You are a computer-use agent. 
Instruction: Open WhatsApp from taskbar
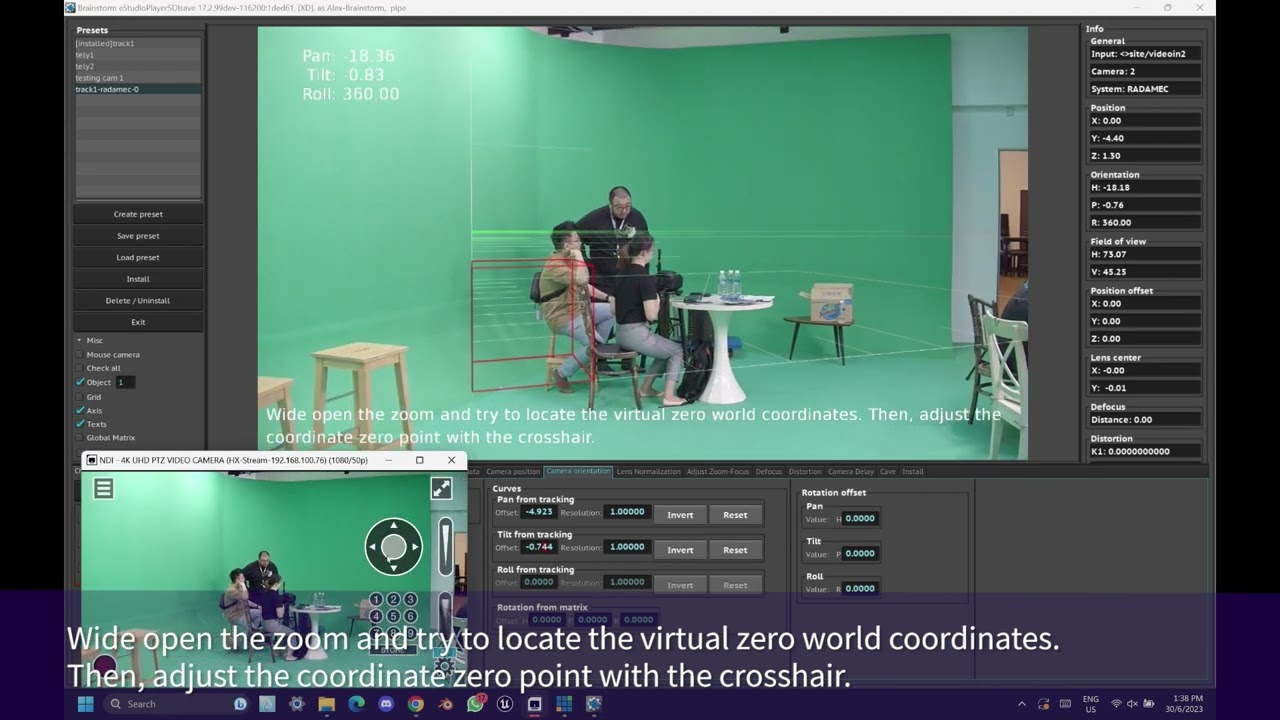[x=475, y=704]
